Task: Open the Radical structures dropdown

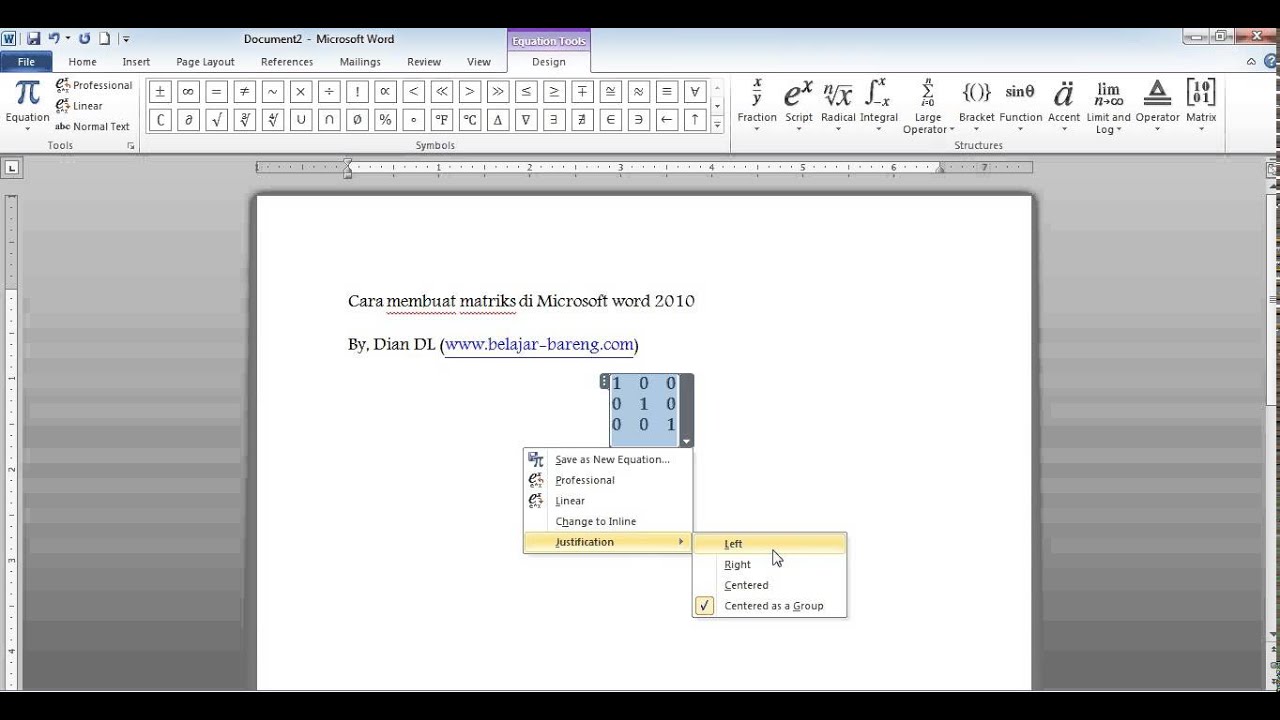Action: (x=838, y=105)
